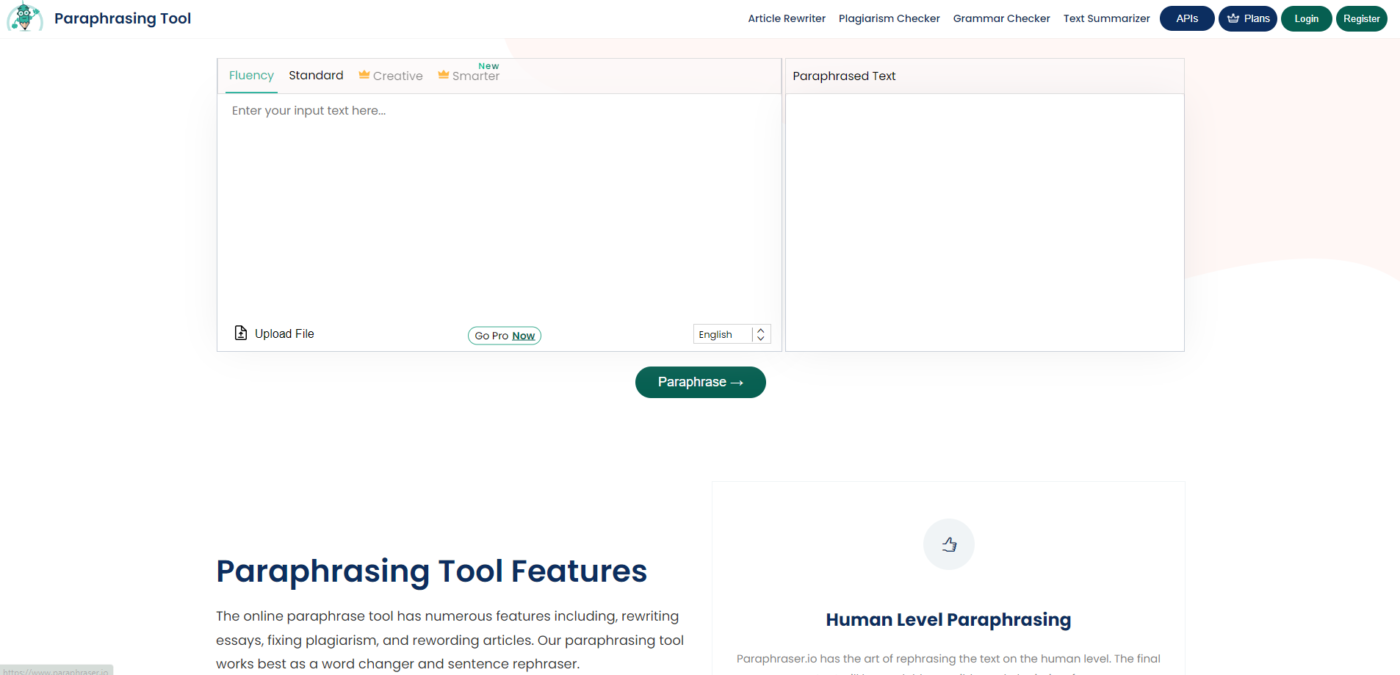This screenshot has width=1400, height=675.
Task: Open the English language dropdown
Action: [721, 334]
